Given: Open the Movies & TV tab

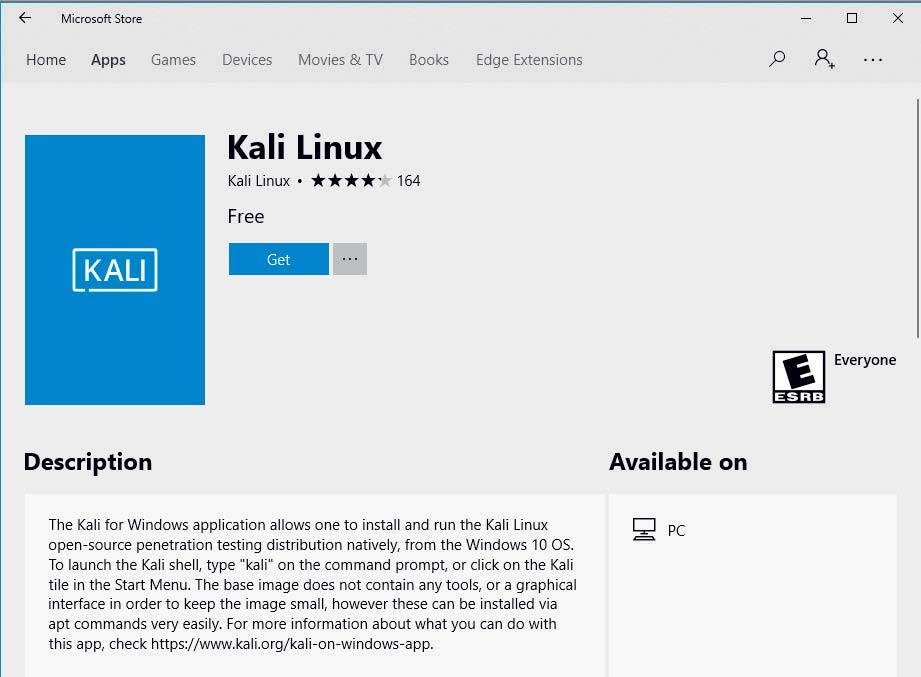Looking at the screenshot, I should tap(341, 60).
